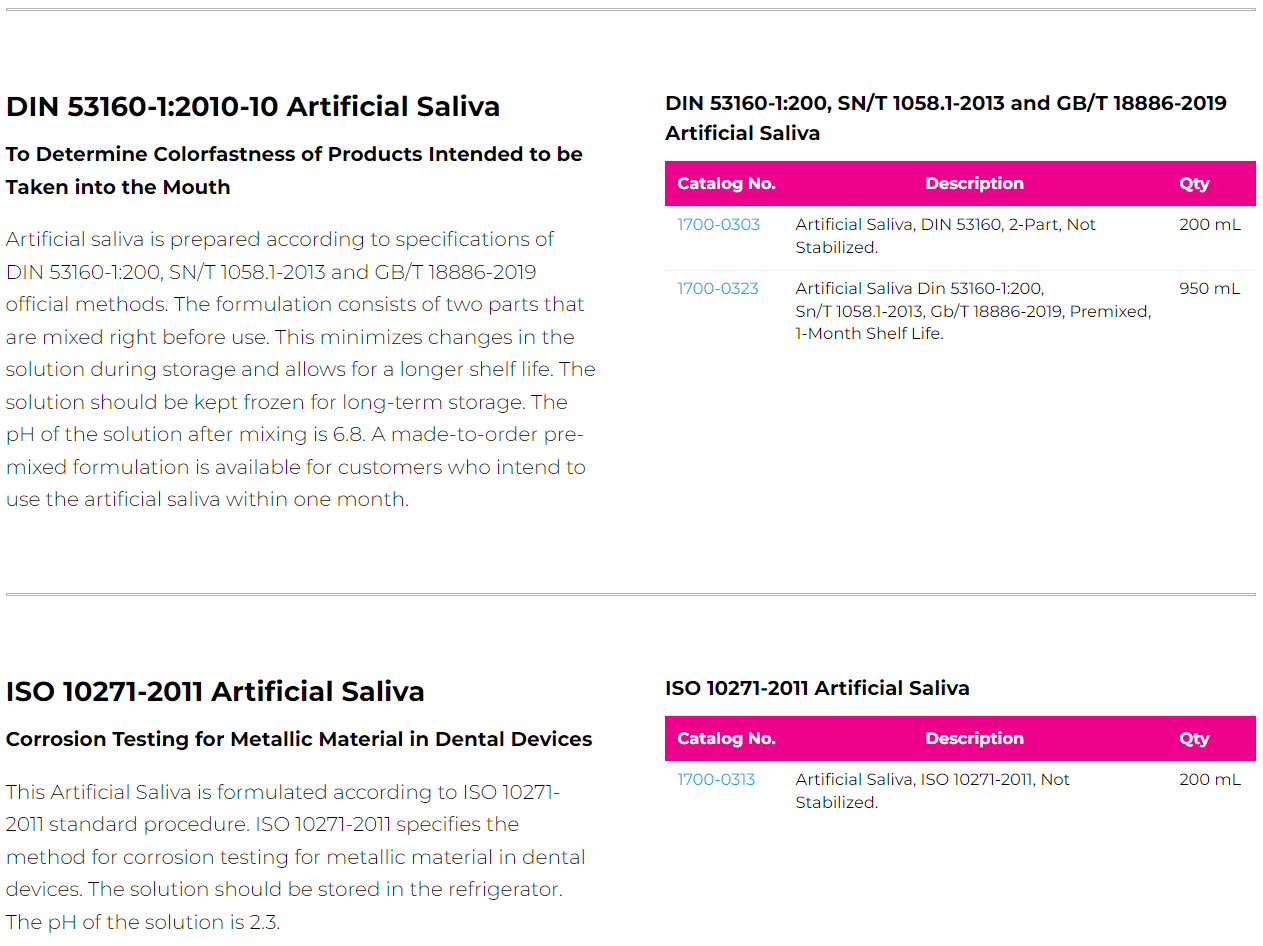The height and width of the screenshot is (946, 1263).
Task: Click the "DIN 53160, 2-Part, Not Stabilized" description
Action: click(x=945, y=236)
